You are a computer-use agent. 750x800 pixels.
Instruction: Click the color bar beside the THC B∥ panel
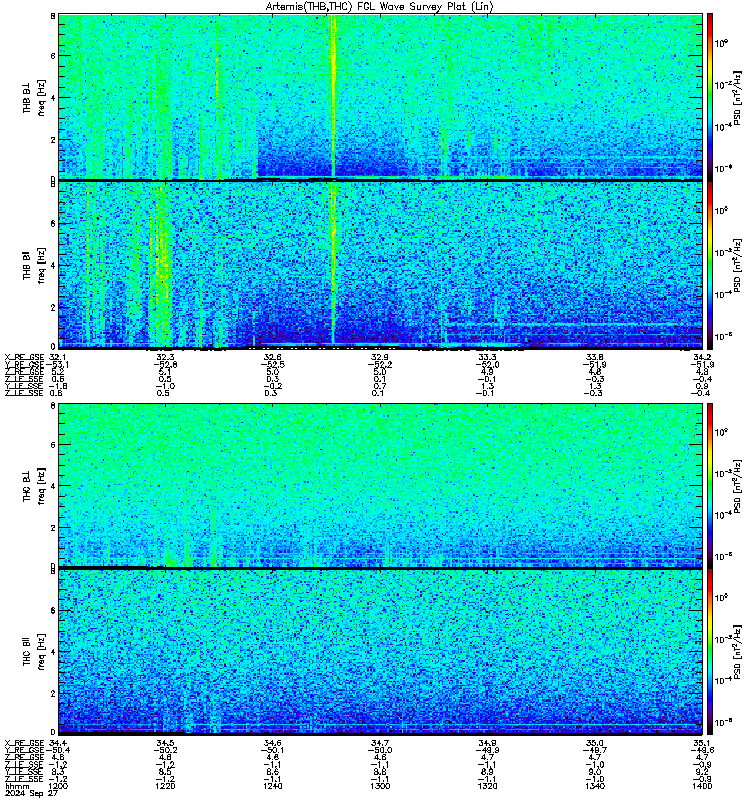click(x=710, y=652)
